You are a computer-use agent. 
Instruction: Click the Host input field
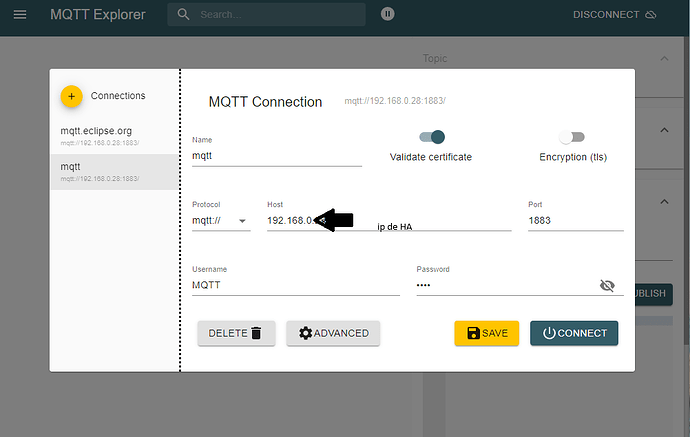coord(389,221)
